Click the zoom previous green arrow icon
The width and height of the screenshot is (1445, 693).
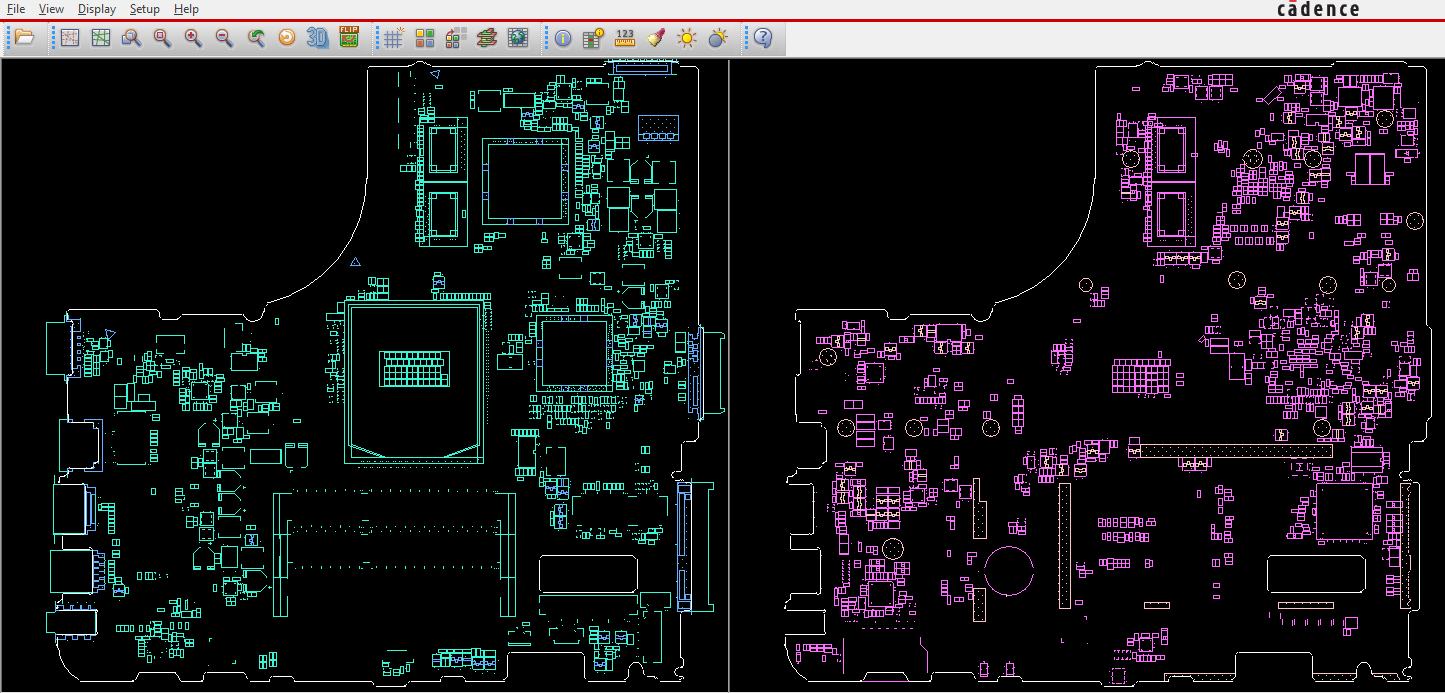(x=256, y=38)
